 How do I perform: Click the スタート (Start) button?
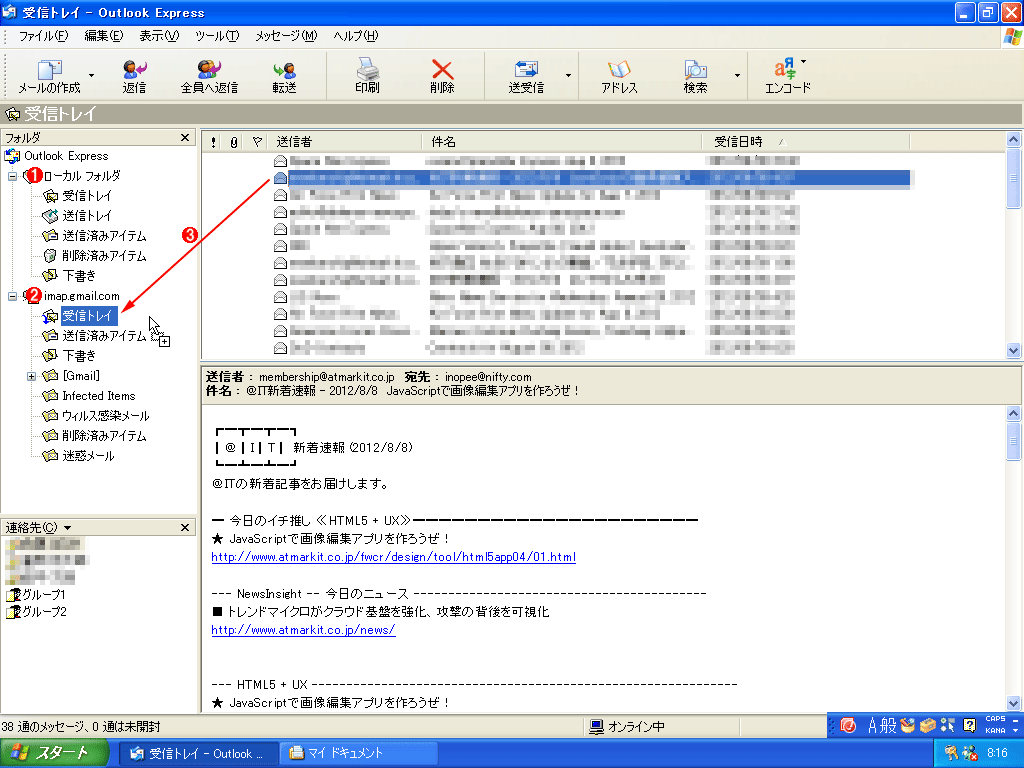coord(54,754)
